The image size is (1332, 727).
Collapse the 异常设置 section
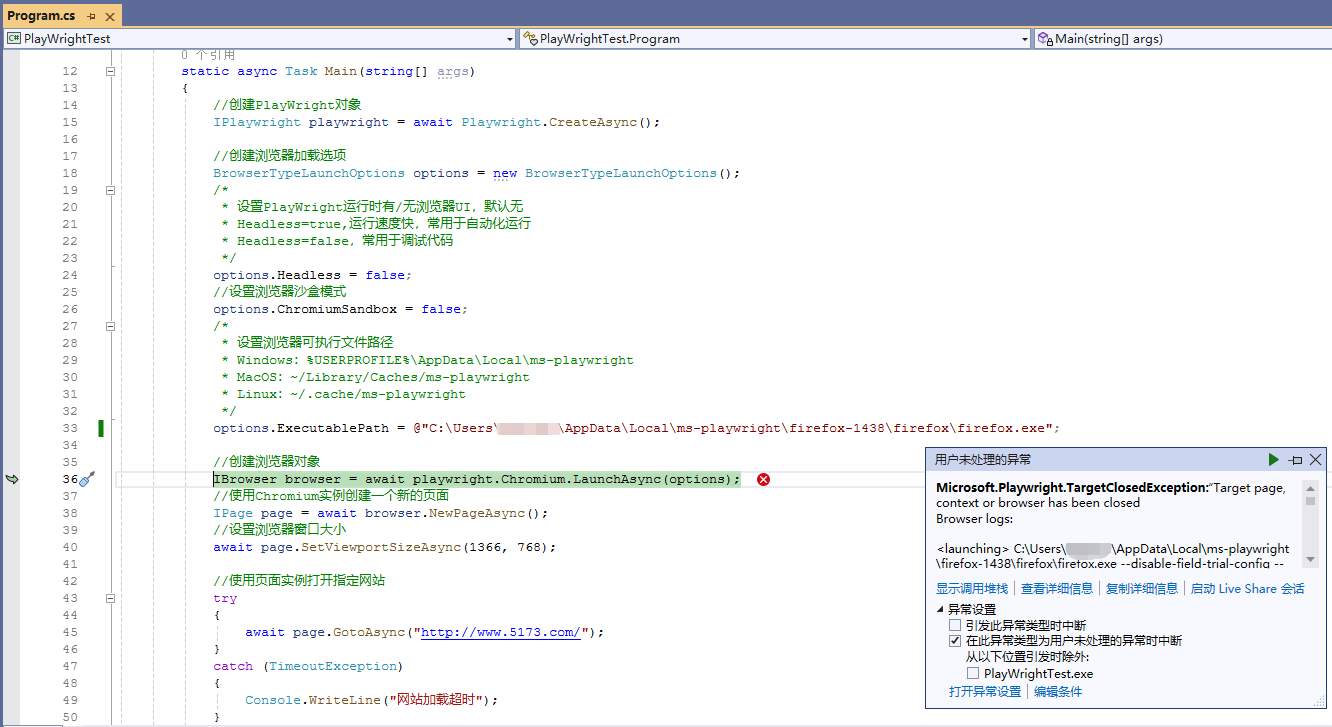pyautogui.click(x=941, y=609)
